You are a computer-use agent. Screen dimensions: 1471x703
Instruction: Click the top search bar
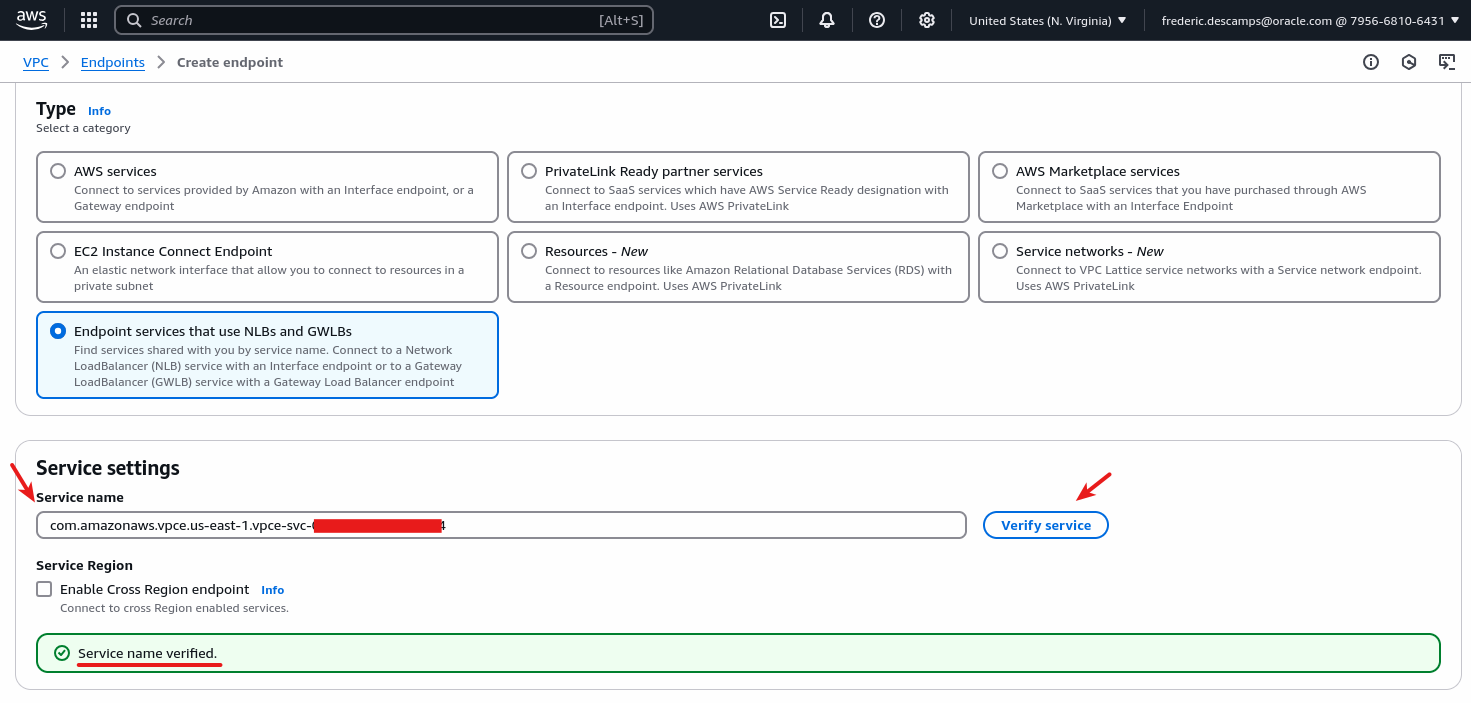point(384,19)
